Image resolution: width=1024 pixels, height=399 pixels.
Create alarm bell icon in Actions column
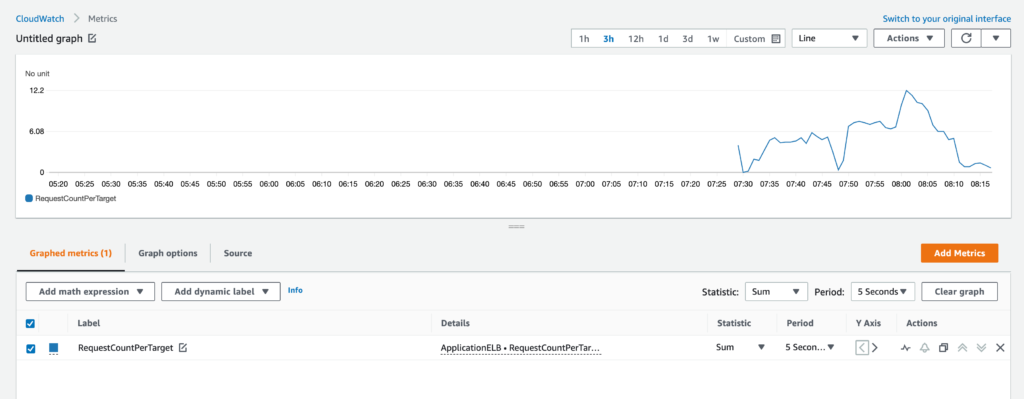click(x=924, y=348)
